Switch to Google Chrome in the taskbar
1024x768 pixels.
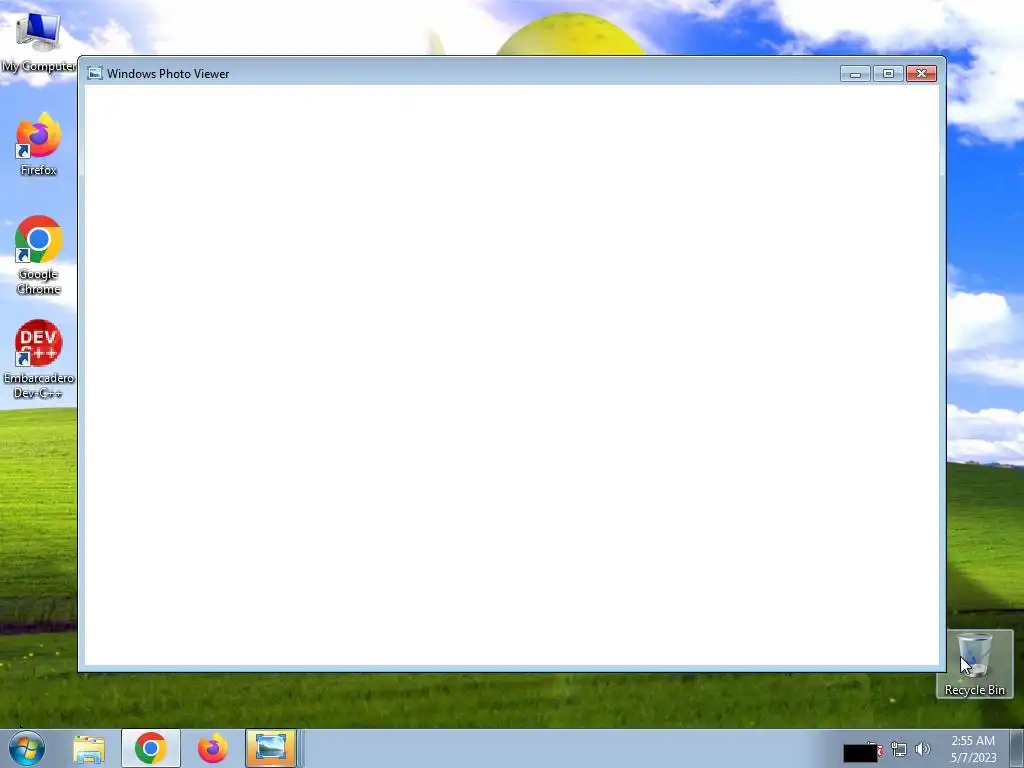pyautogui.click(x=151, y=748)
